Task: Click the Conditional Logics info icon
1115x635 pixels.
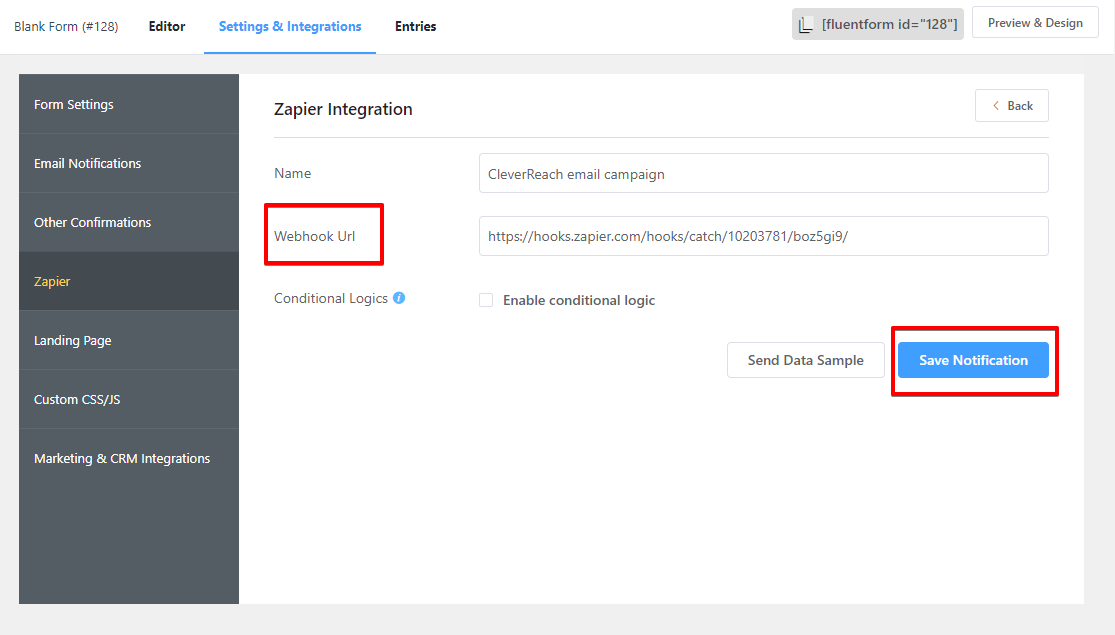Action: click(399, 298)
